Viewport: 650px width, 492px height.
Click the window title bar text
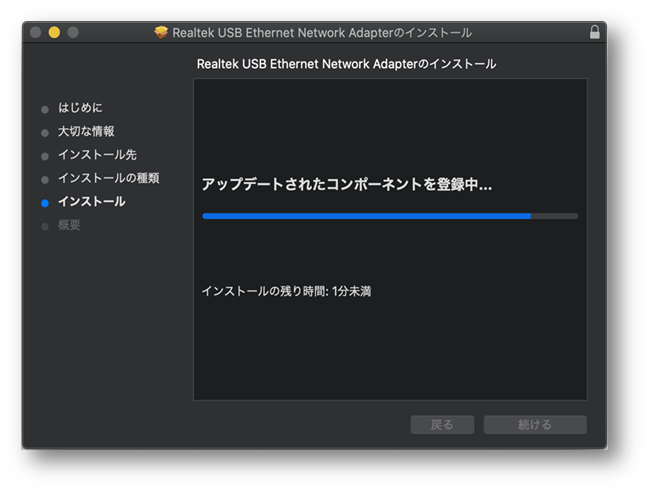click(x=322, y=33)
